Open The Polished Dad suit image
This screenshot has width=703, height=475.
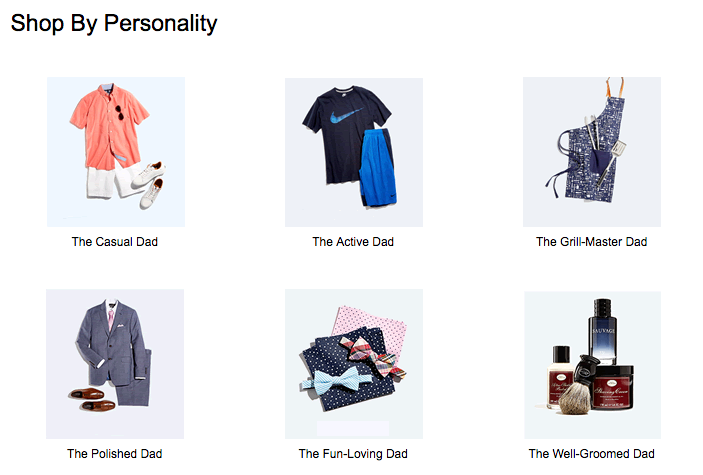115,364
